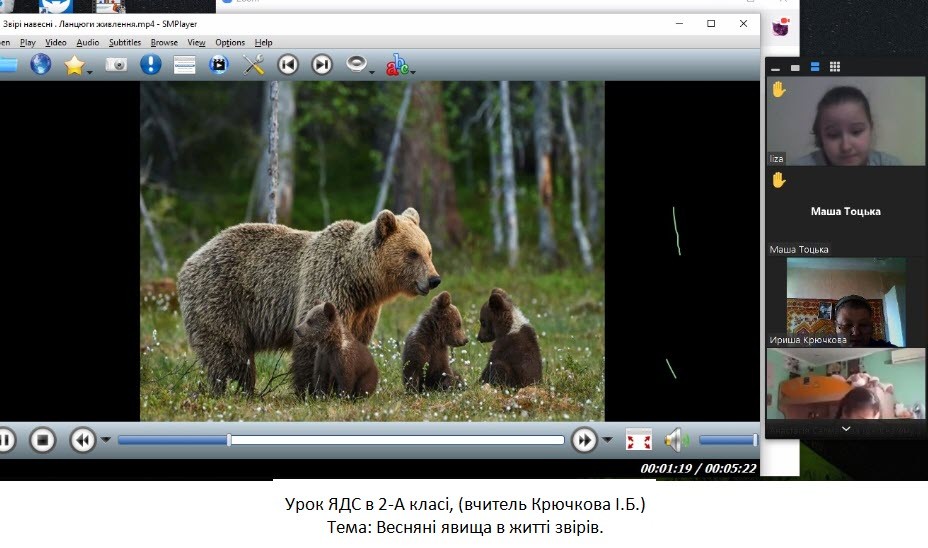Open the subtitles 'abc' dropdown arrow
928x548 pixels.
412,71
